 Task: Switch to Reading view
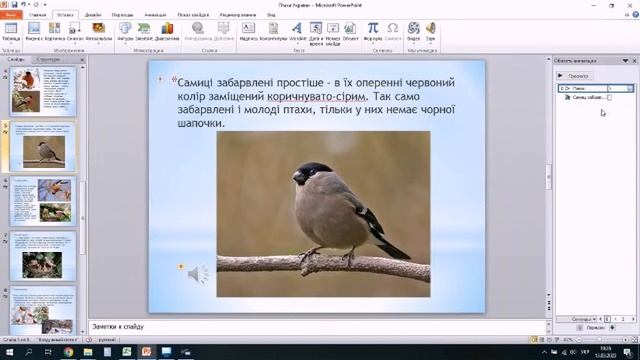549,340
